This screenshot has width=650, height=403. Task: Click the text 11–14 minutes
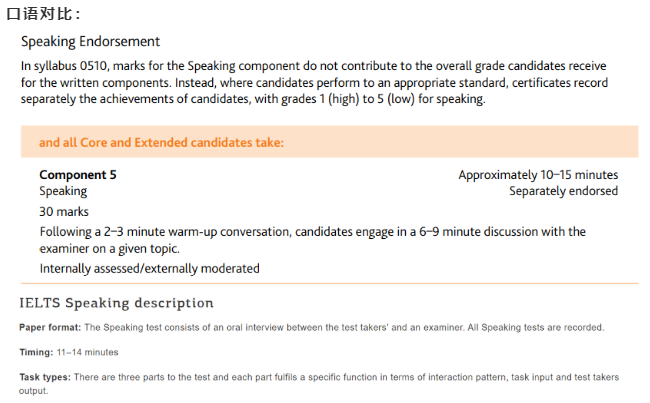click(x=87, y=352)
